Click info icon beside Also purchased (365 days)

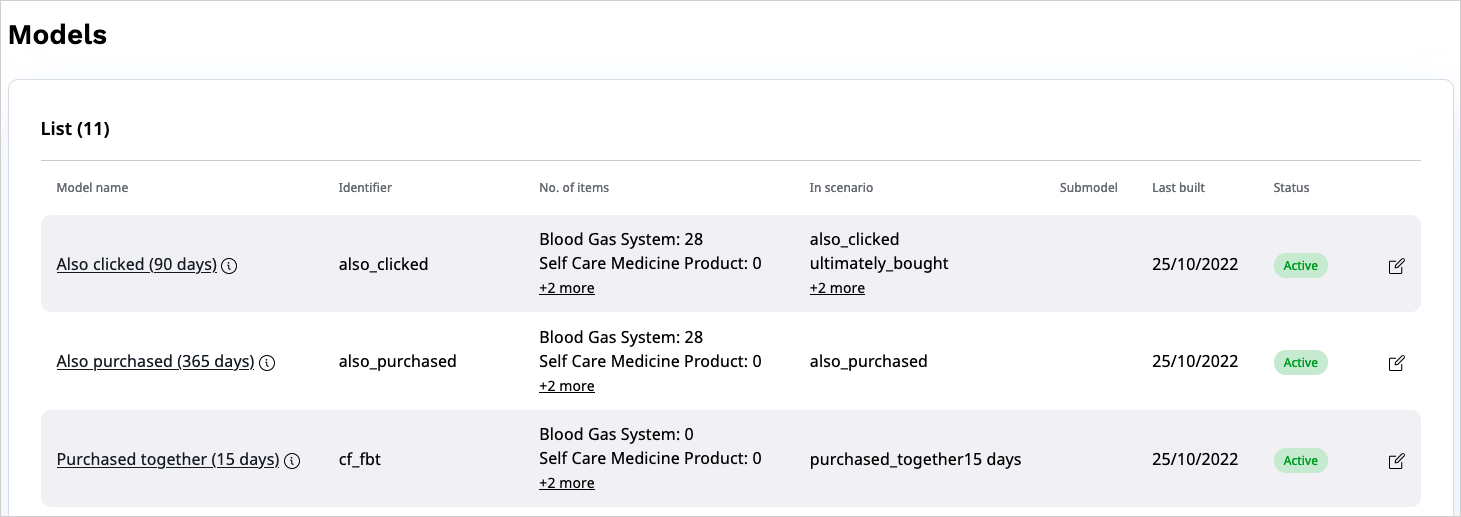(267, 363)
